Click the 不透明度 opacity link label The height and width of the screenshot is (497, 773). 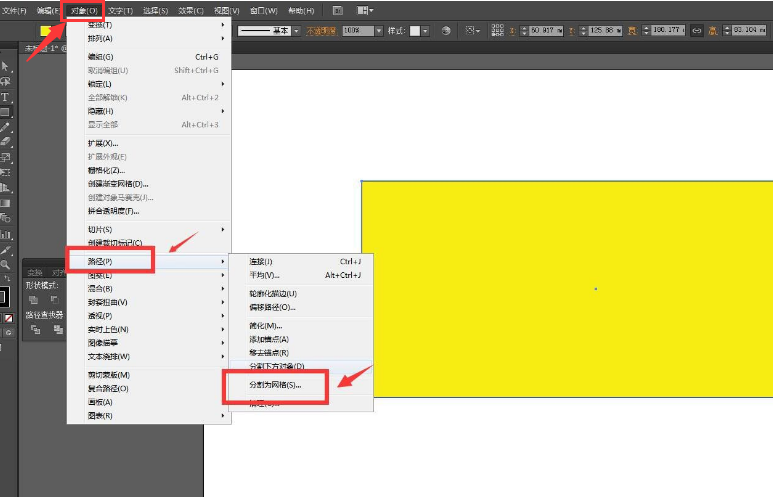320,31
